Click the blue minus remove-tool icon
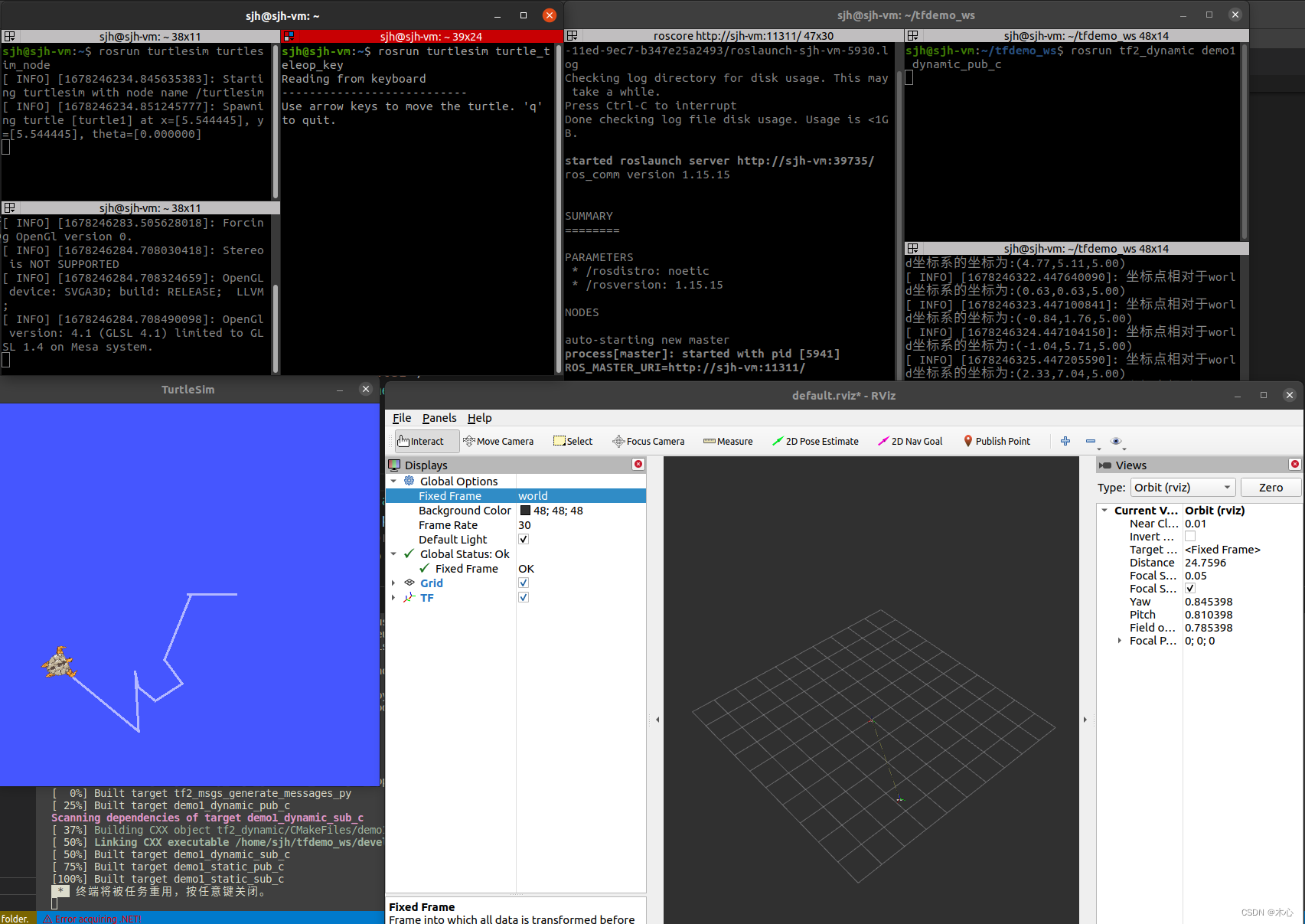Viewport: 1305px width, 924px height. pyautogui.click(x=1091, y=441)
